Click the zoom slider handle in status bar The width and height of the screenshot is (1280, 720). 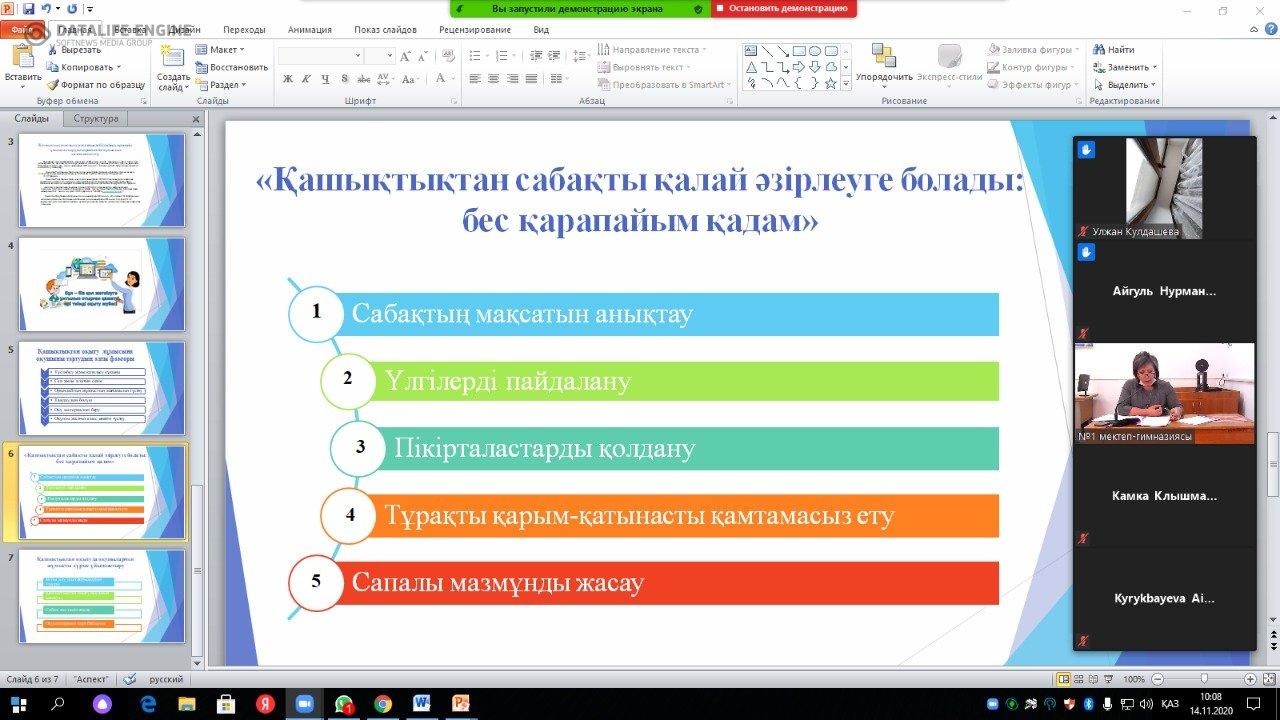[1203, 678]
